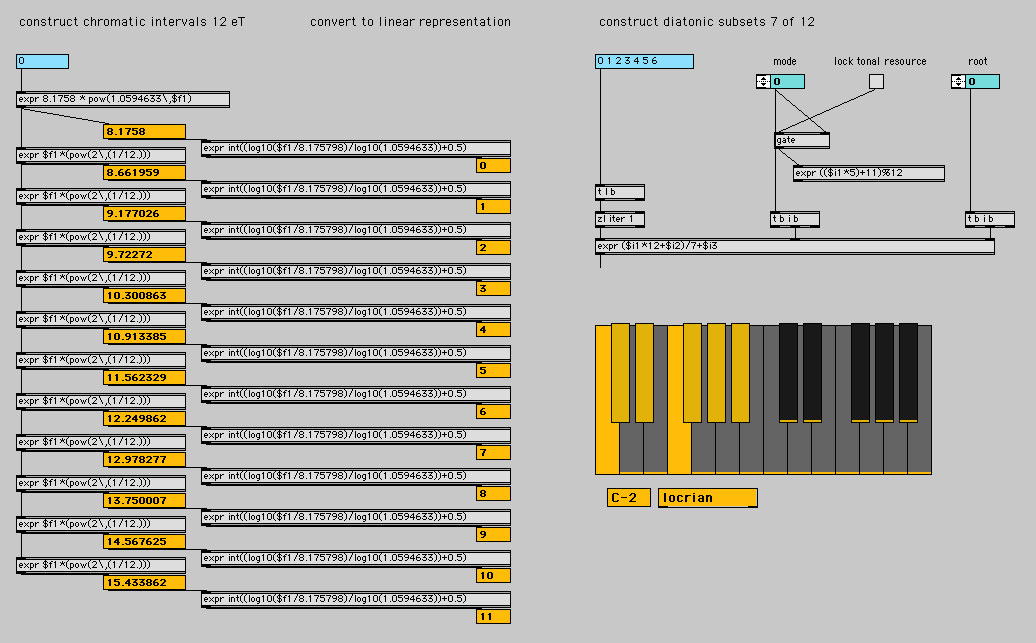Select the zl iter 1 object
This screenshot has height=643, width=1036.
[x=620, y=219]
